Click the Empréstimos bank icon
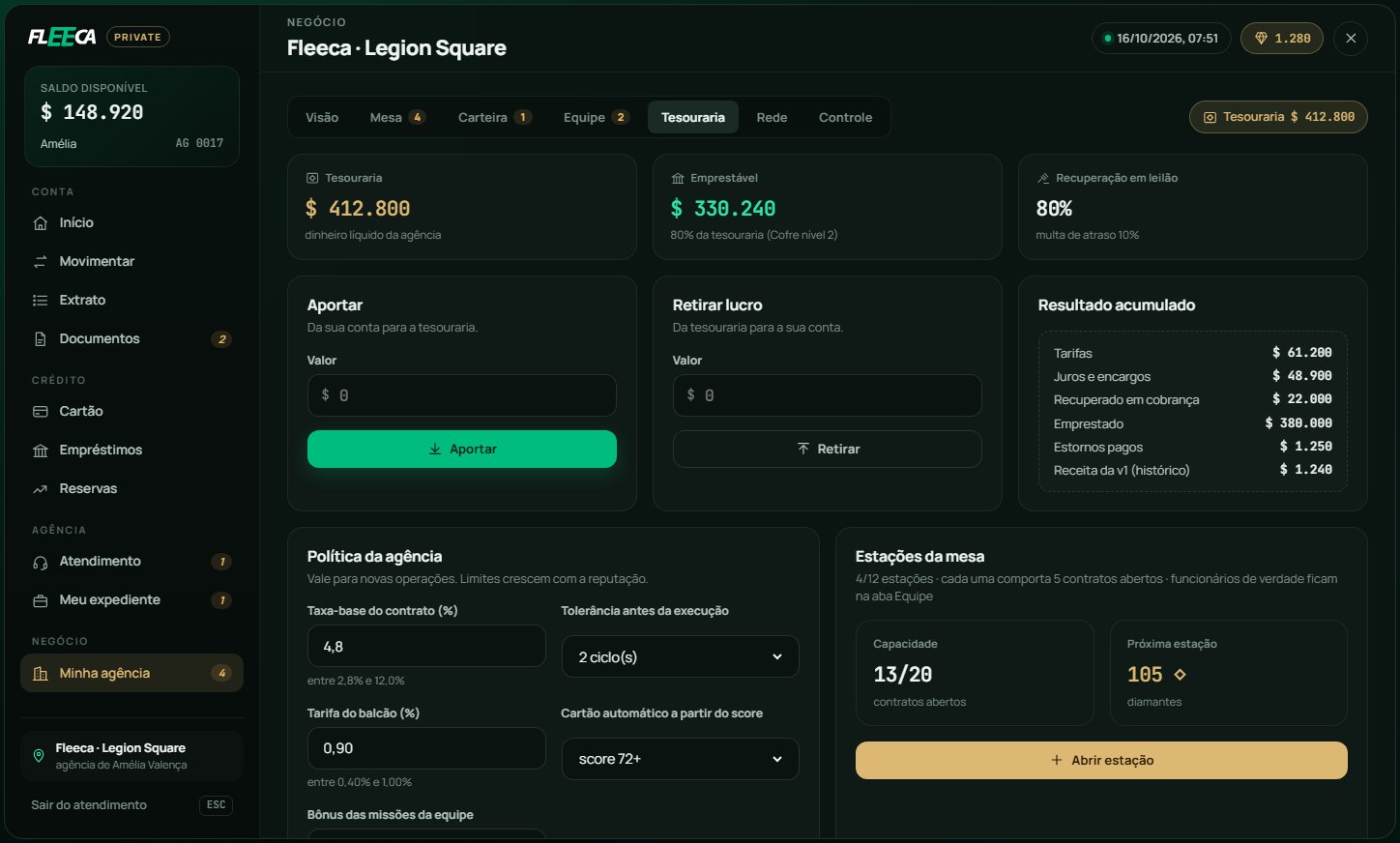 click(41, 451)
